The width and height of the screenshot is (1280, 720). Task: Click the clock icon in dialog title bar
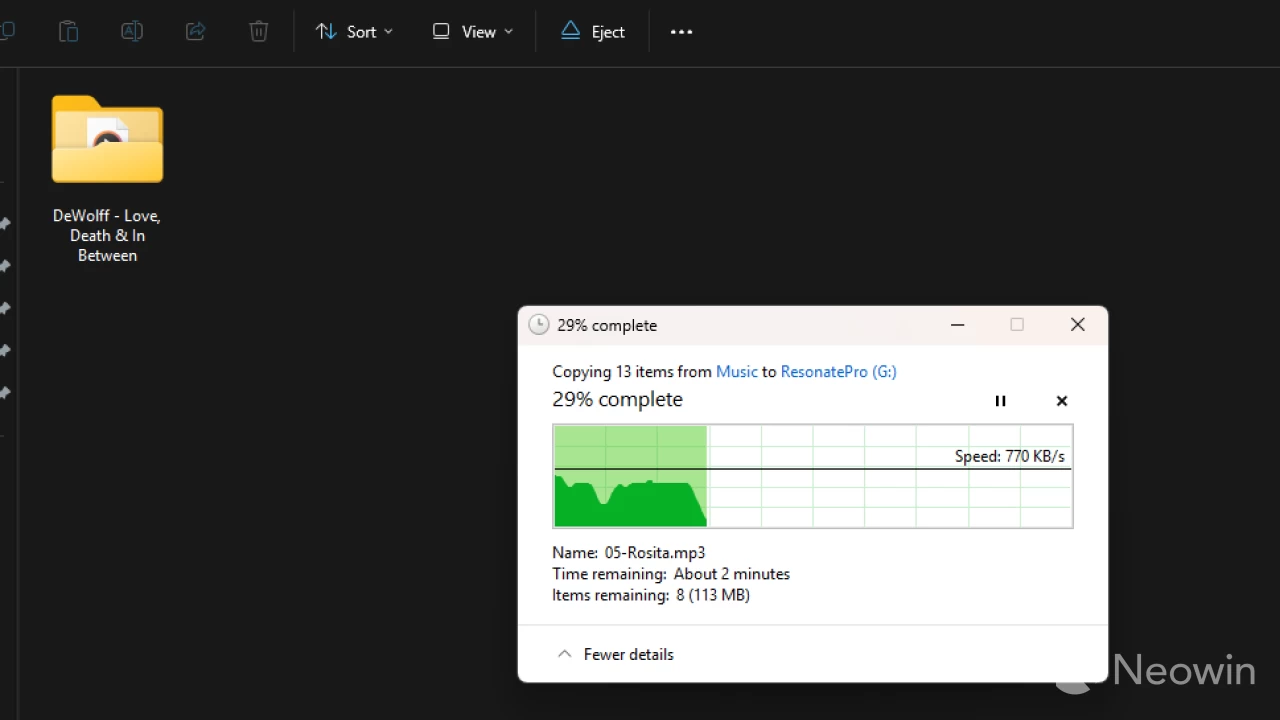pyautogui.click(x=539, y=325)
